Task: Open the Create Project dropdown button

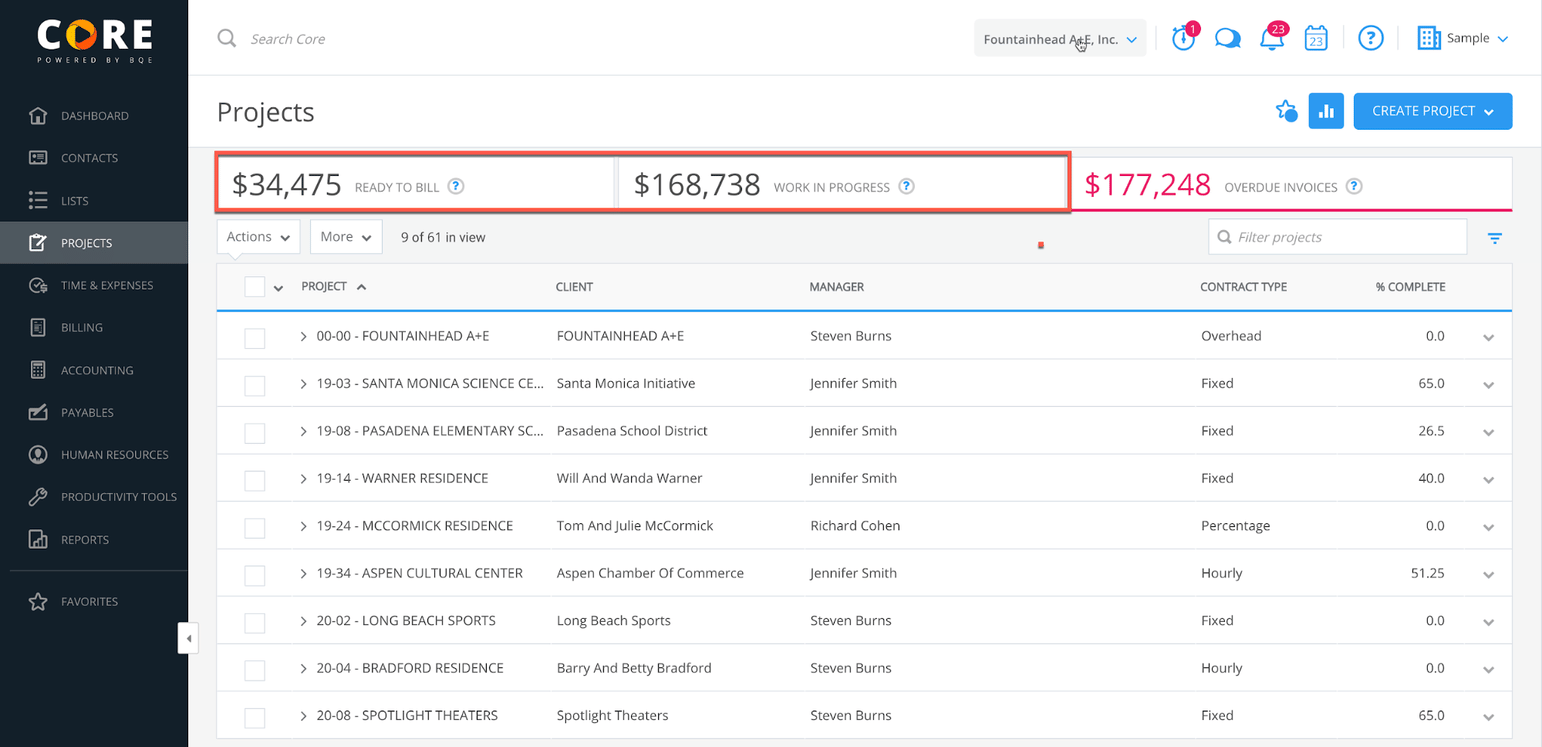Action: coord(1433,111)
